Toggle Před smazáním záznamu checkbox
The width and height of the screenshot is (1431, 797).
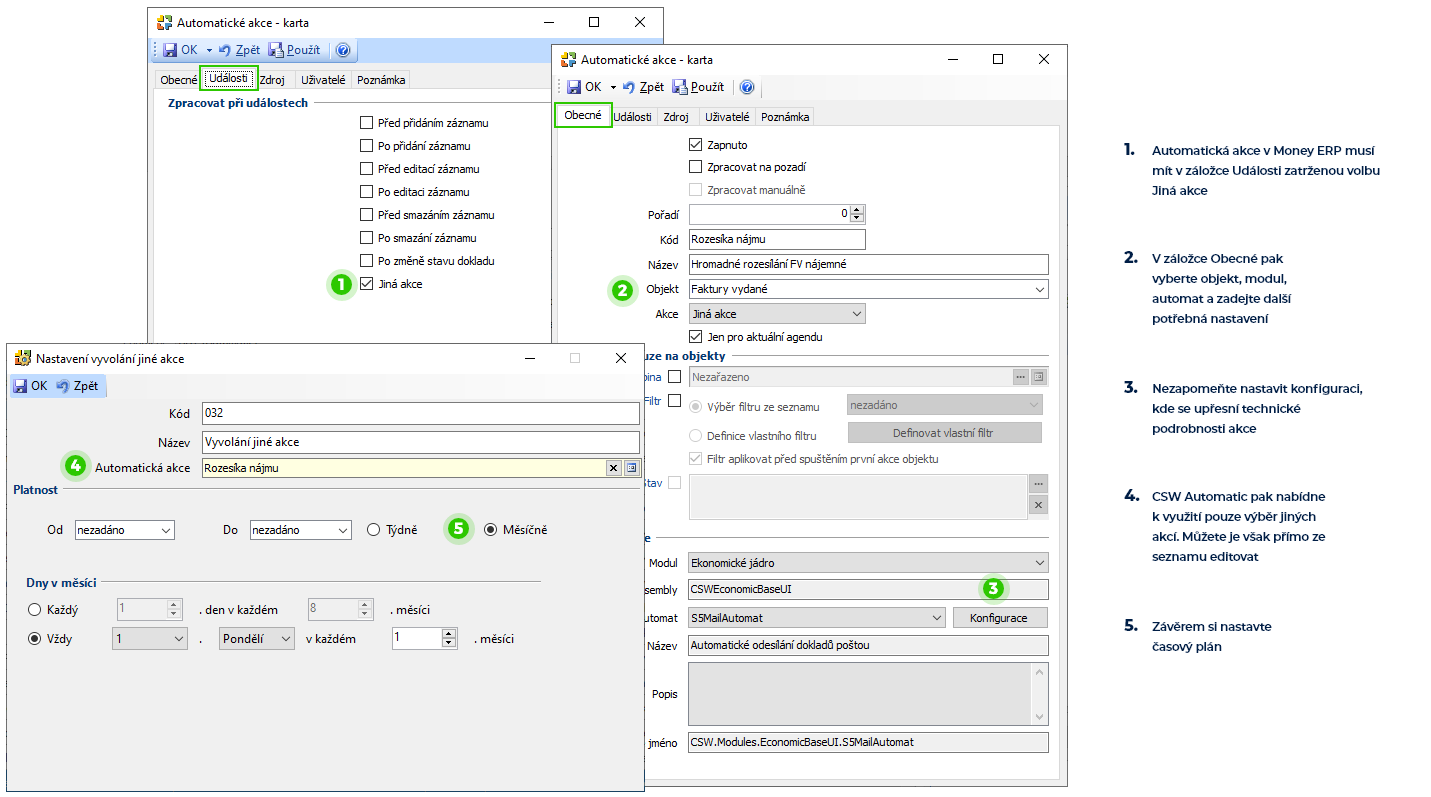tap(366, 215)
